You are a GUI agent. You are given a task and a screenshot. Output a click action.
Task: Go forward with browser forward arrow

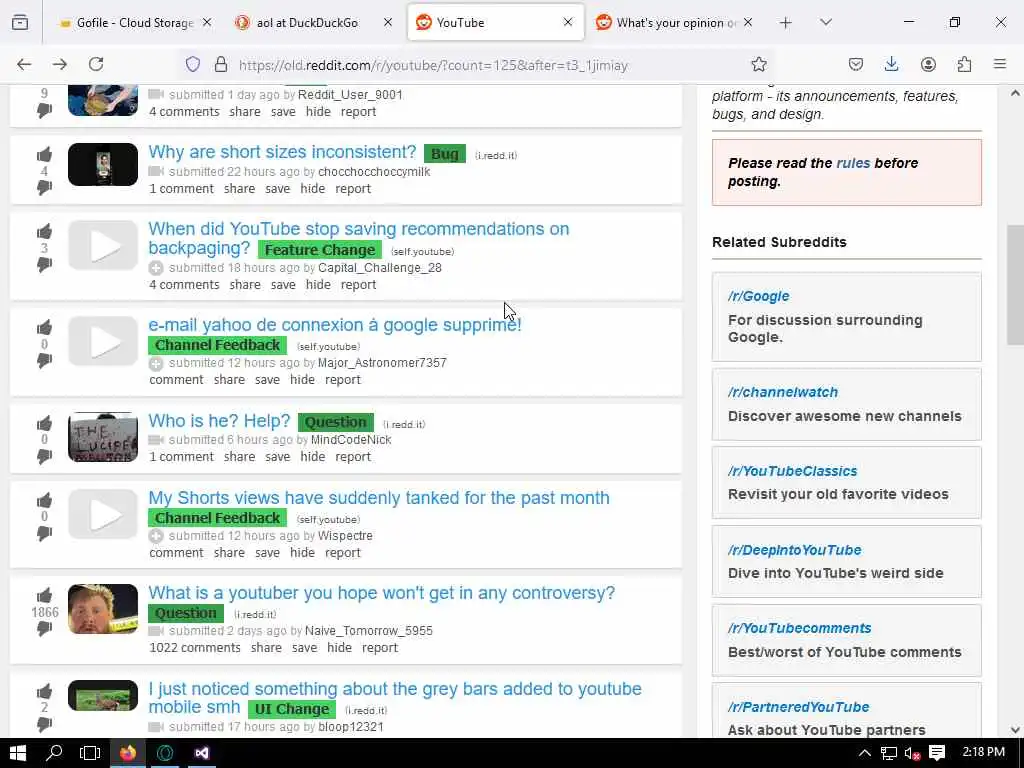60,64
